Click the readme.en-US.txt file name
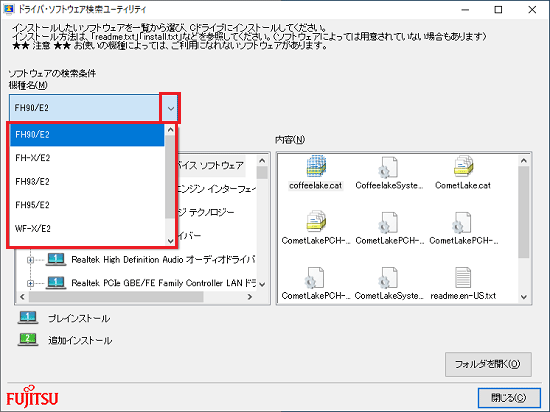 coord(463,296)
